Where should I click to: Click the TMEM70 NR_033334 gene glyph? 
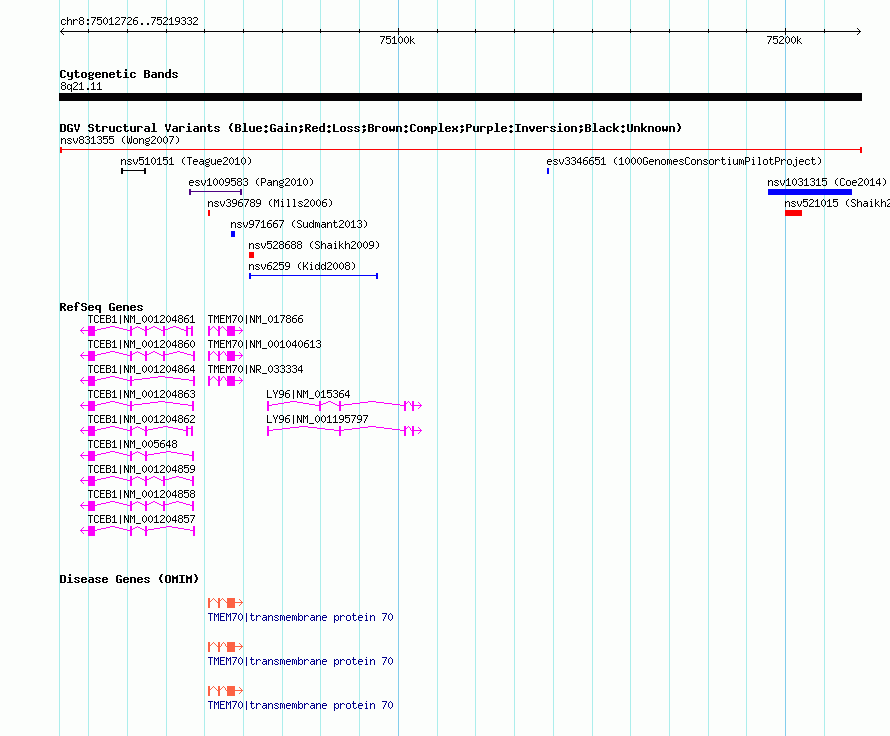click(x=225, y=381)
